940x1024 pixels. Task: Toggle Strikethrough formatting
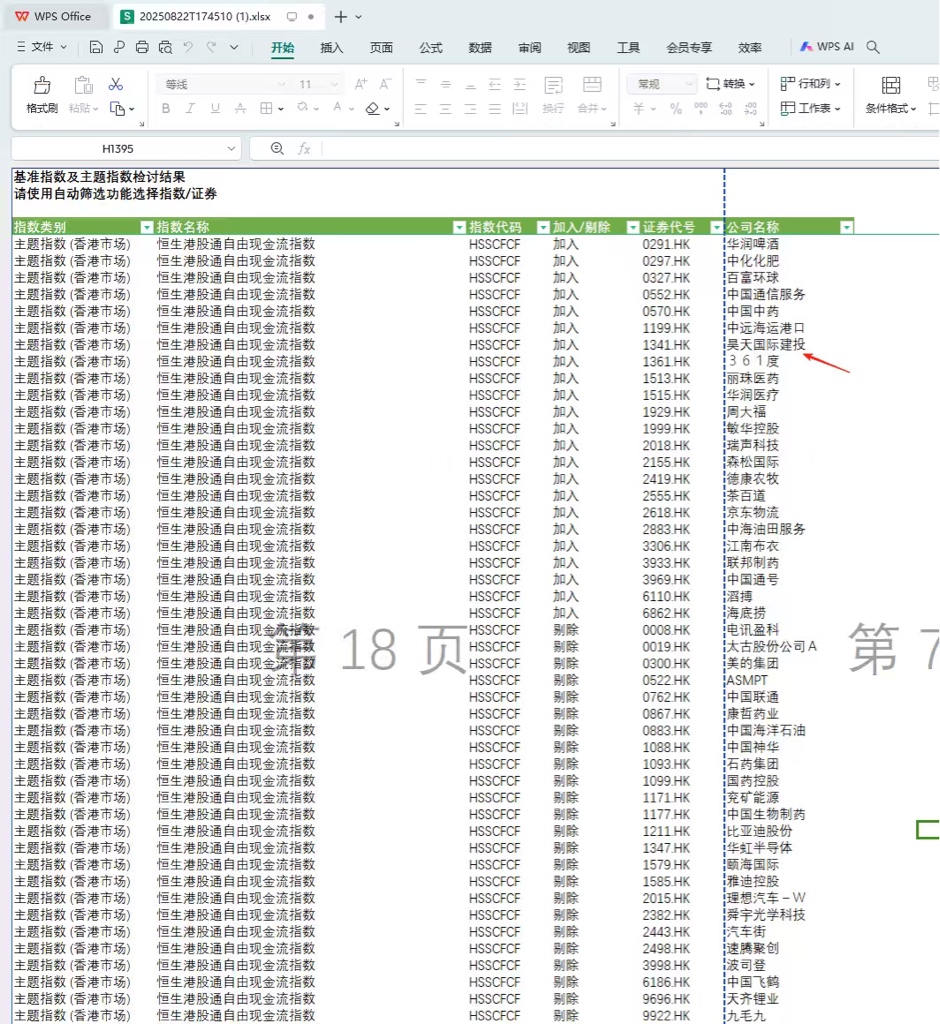240,108
